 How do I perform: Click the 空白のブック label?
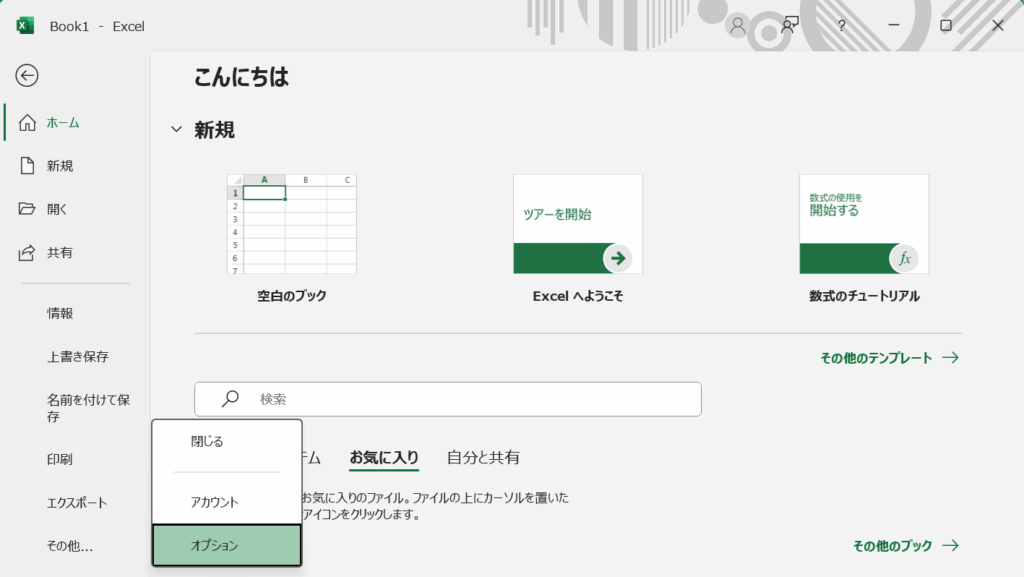click(x=292, y=296)
